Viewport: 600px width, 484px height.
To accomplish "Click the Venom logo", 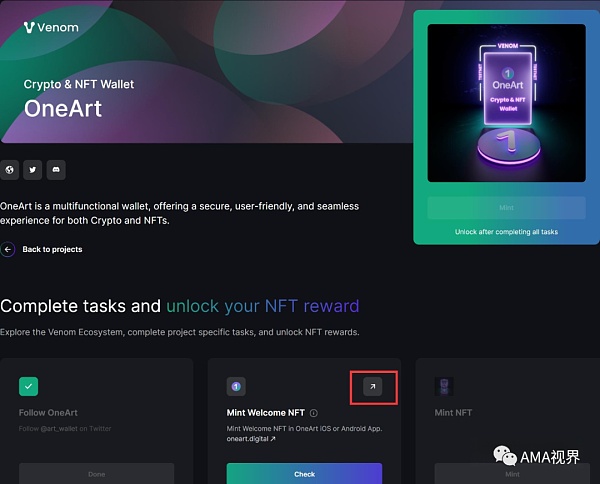I will pyautogui.click(x=51, y=28).
